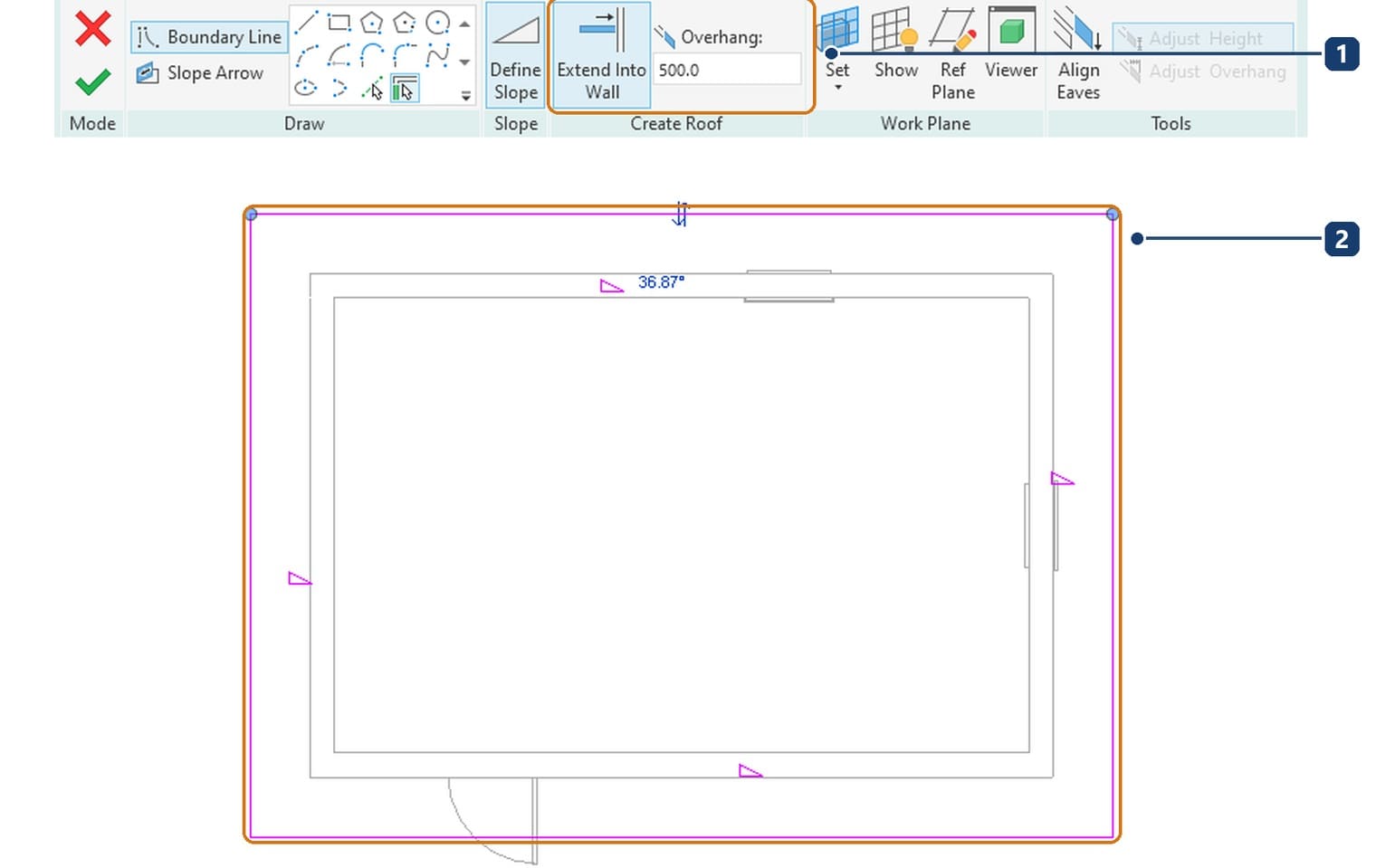
Task: Click the Show work plane button
Action: click(x=895, y=44)
